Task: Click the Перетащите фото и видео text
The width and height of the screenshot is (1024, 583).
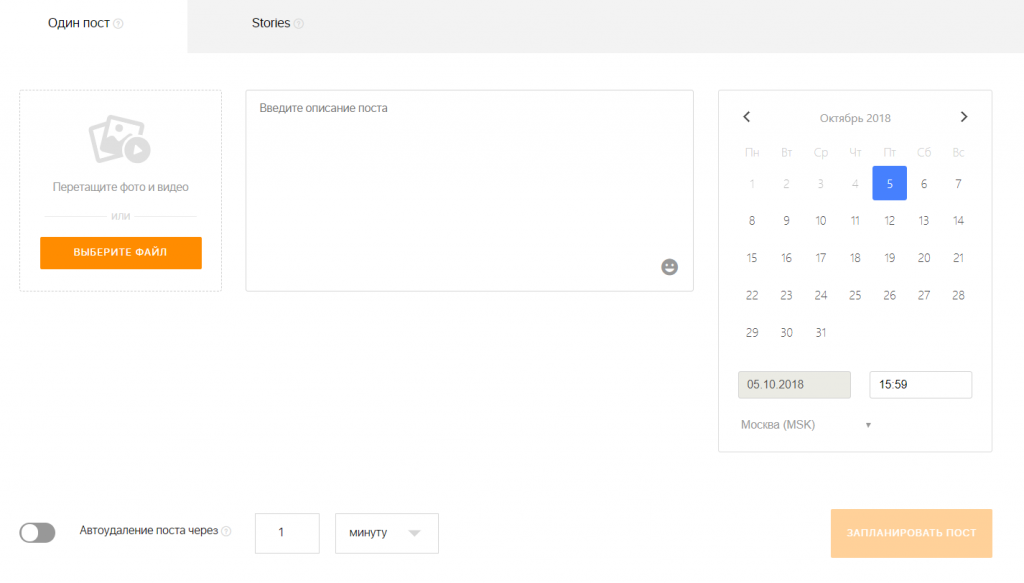Action: pos(121,187)
